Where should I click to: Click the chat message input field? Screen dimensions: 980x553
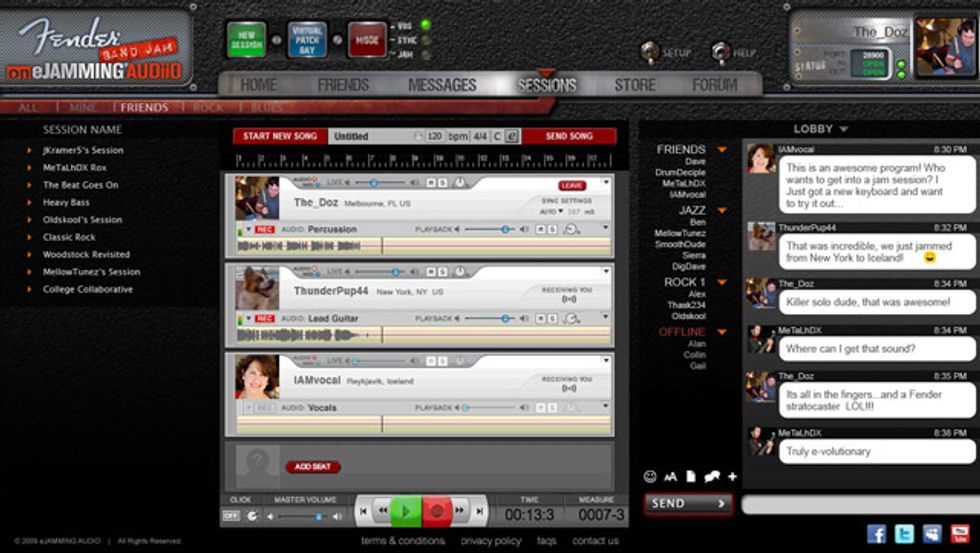pos(861,504)
